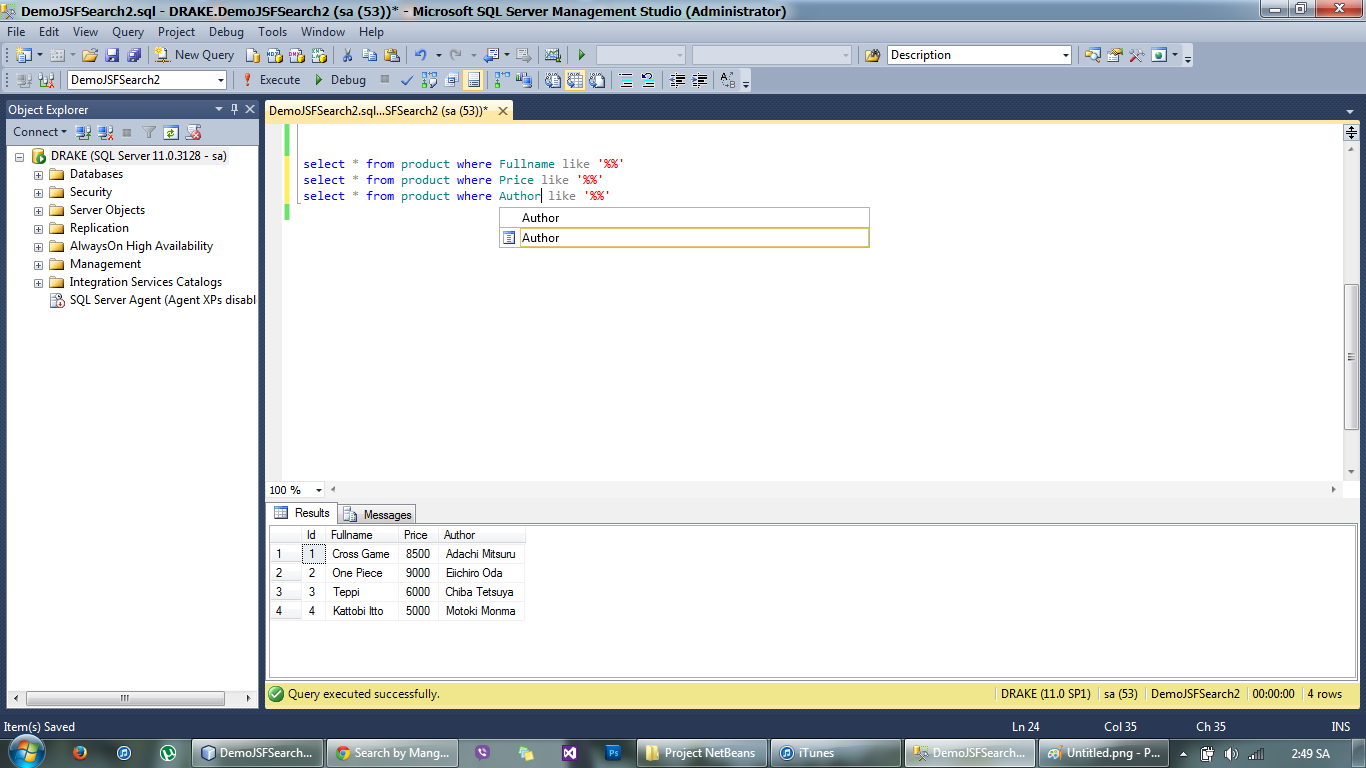Open the Object Explorer window icon in the toolbar

1092,55
